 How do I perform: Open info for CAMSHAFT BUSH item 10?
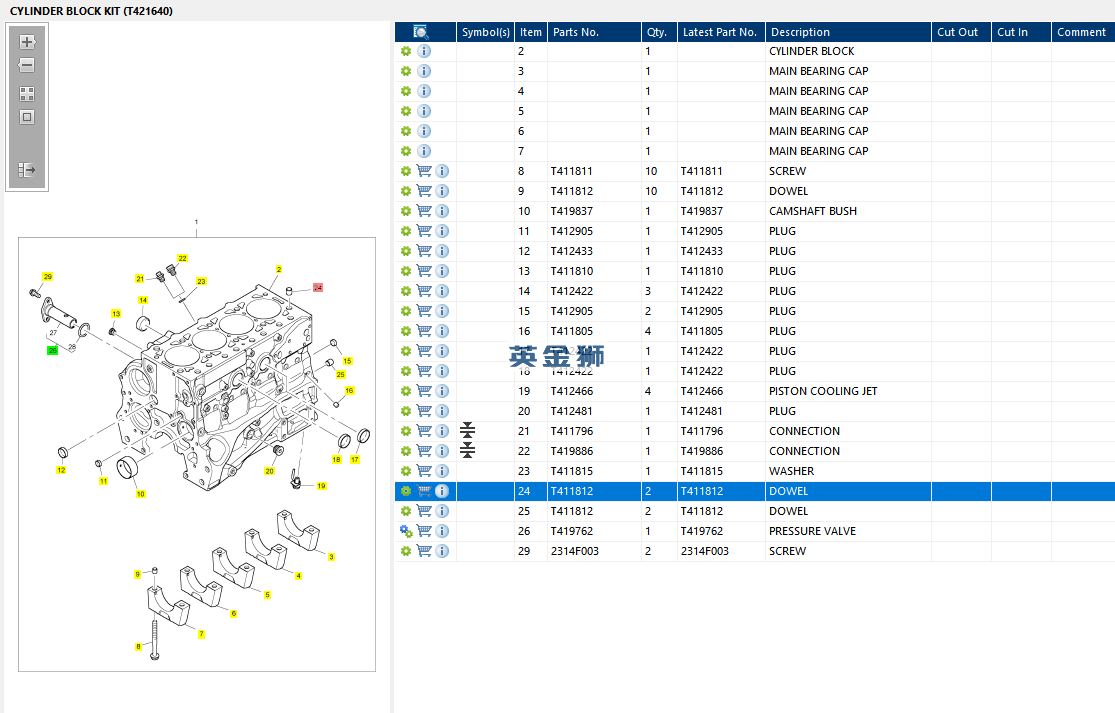click(442, 211)
